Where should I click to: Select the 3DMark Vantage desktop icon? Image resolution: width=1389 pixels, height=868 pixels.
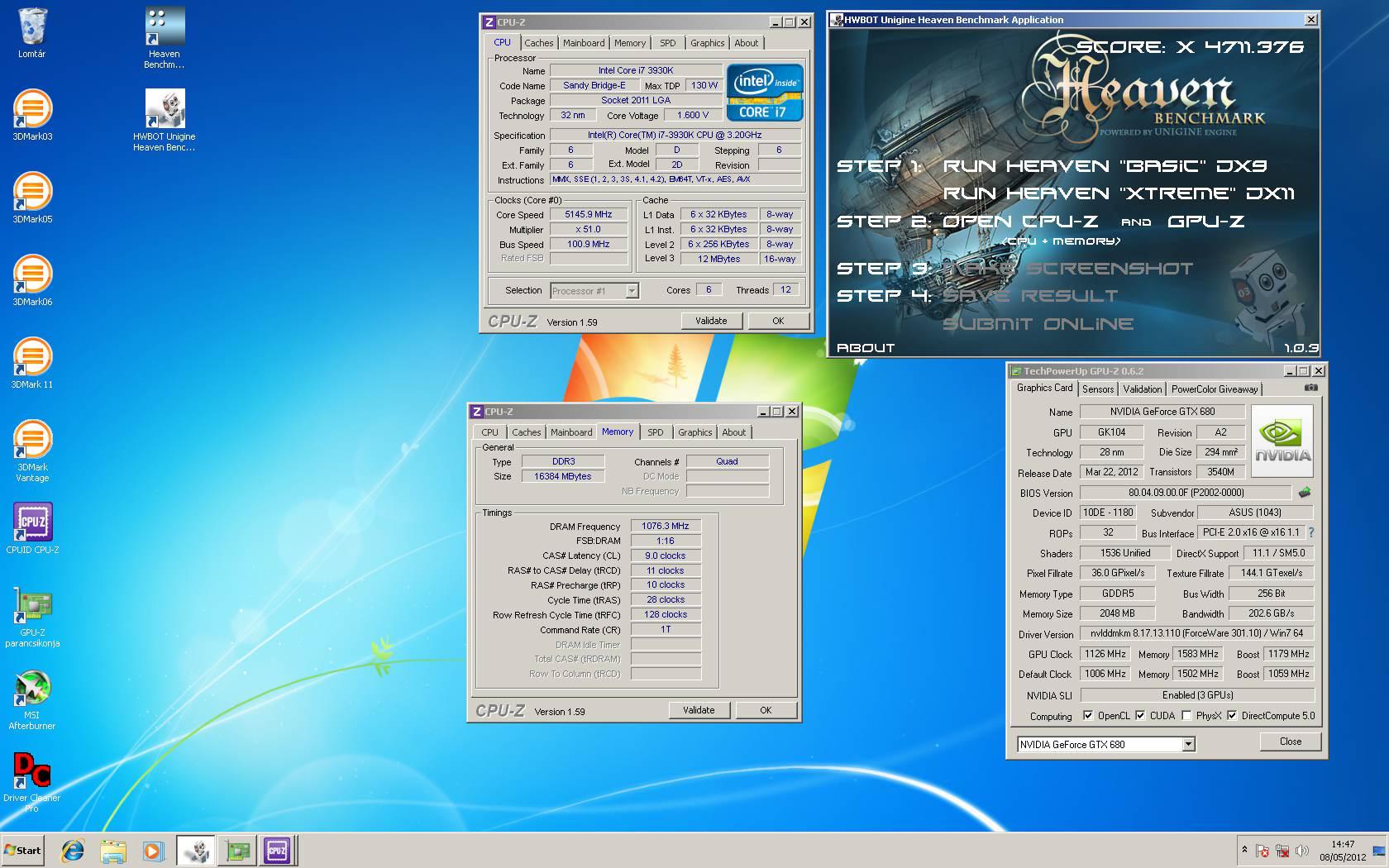[x=32, y=451]
